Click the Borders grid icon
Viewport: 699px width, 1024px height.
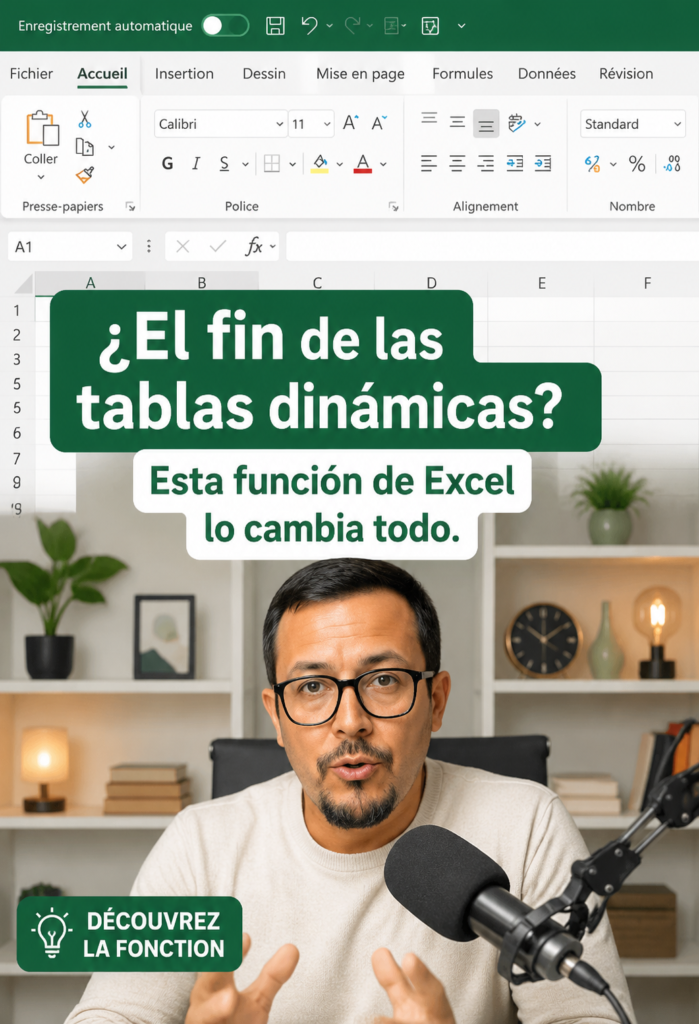click(x=272, y=163)
